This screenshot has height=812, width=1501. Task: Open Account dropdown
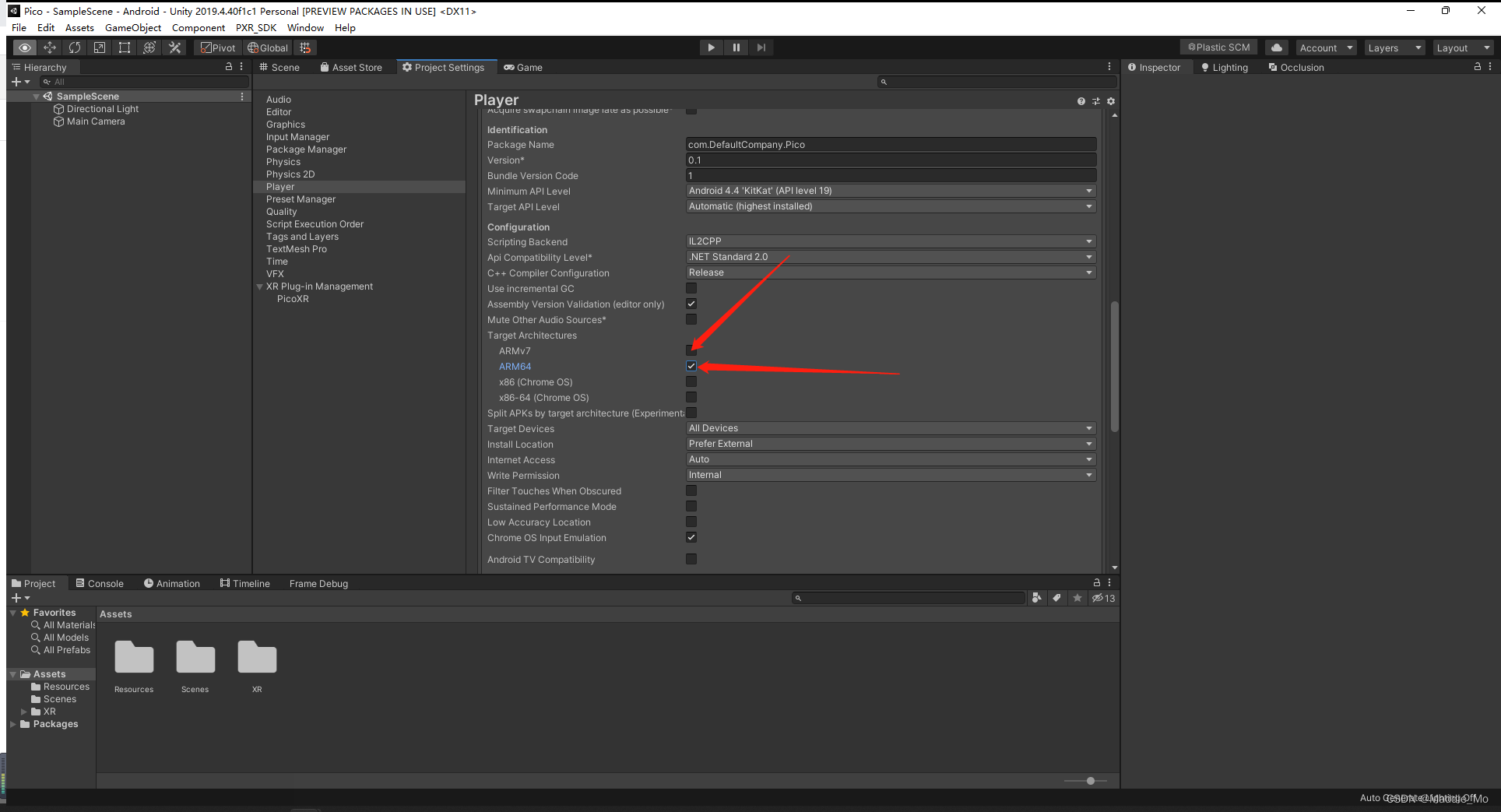(x=1327, y=47)
